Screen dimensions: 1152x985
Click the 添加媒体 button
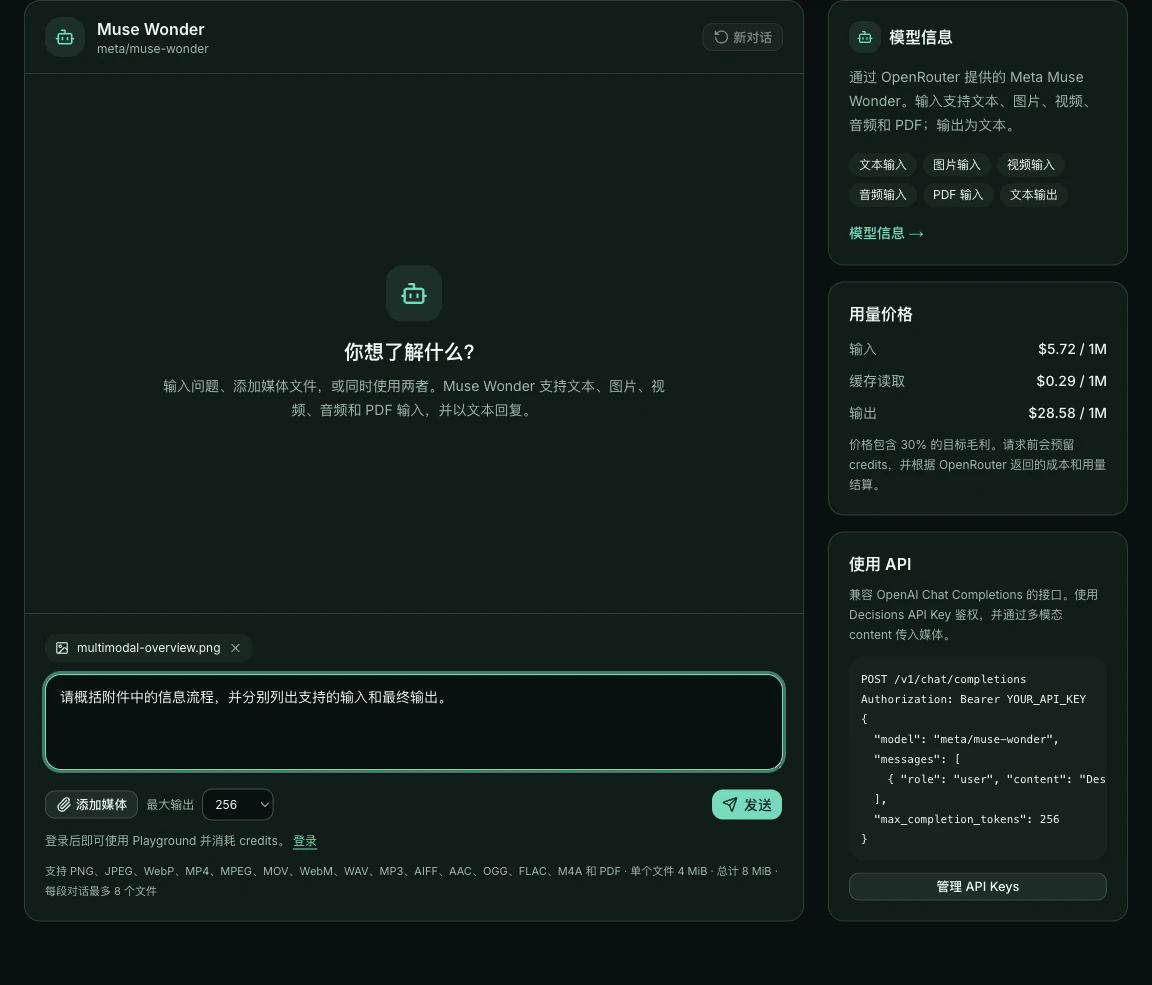pyautogui.click(x=91, y=804)
